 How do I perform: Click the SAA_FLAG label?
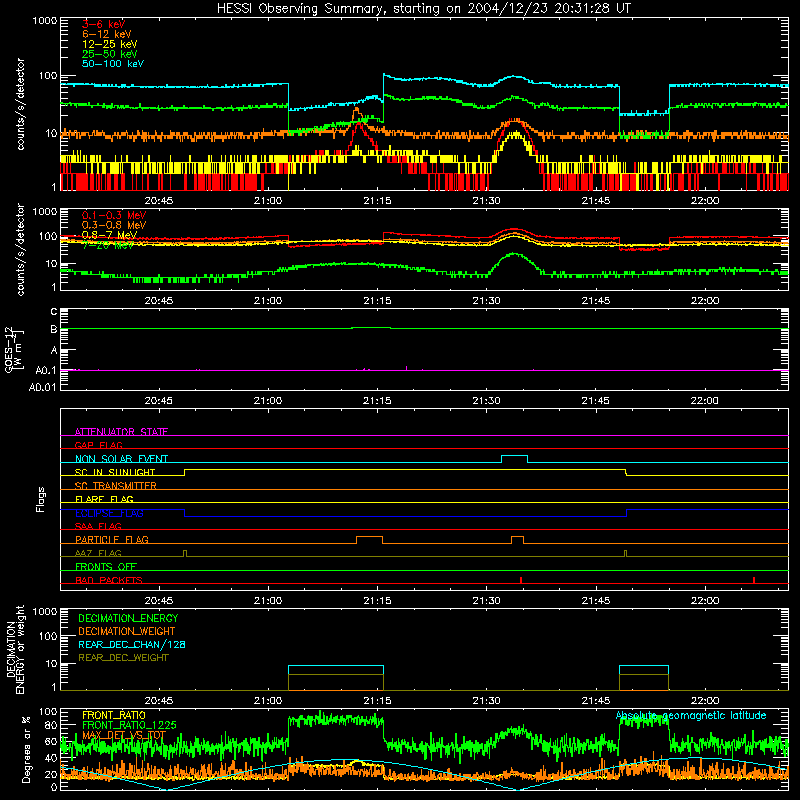click(x=98, y=526)
